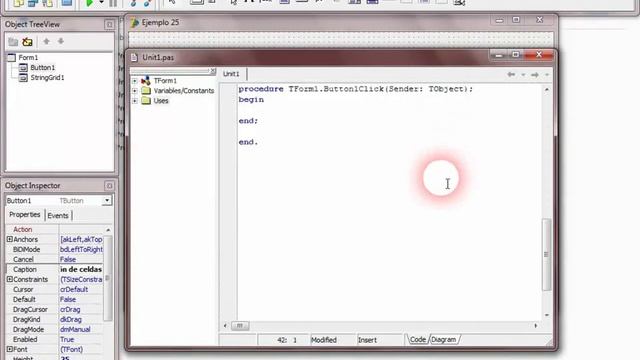Switch to the Events tab
640x360 pixels.
click(x=58, y=216)
